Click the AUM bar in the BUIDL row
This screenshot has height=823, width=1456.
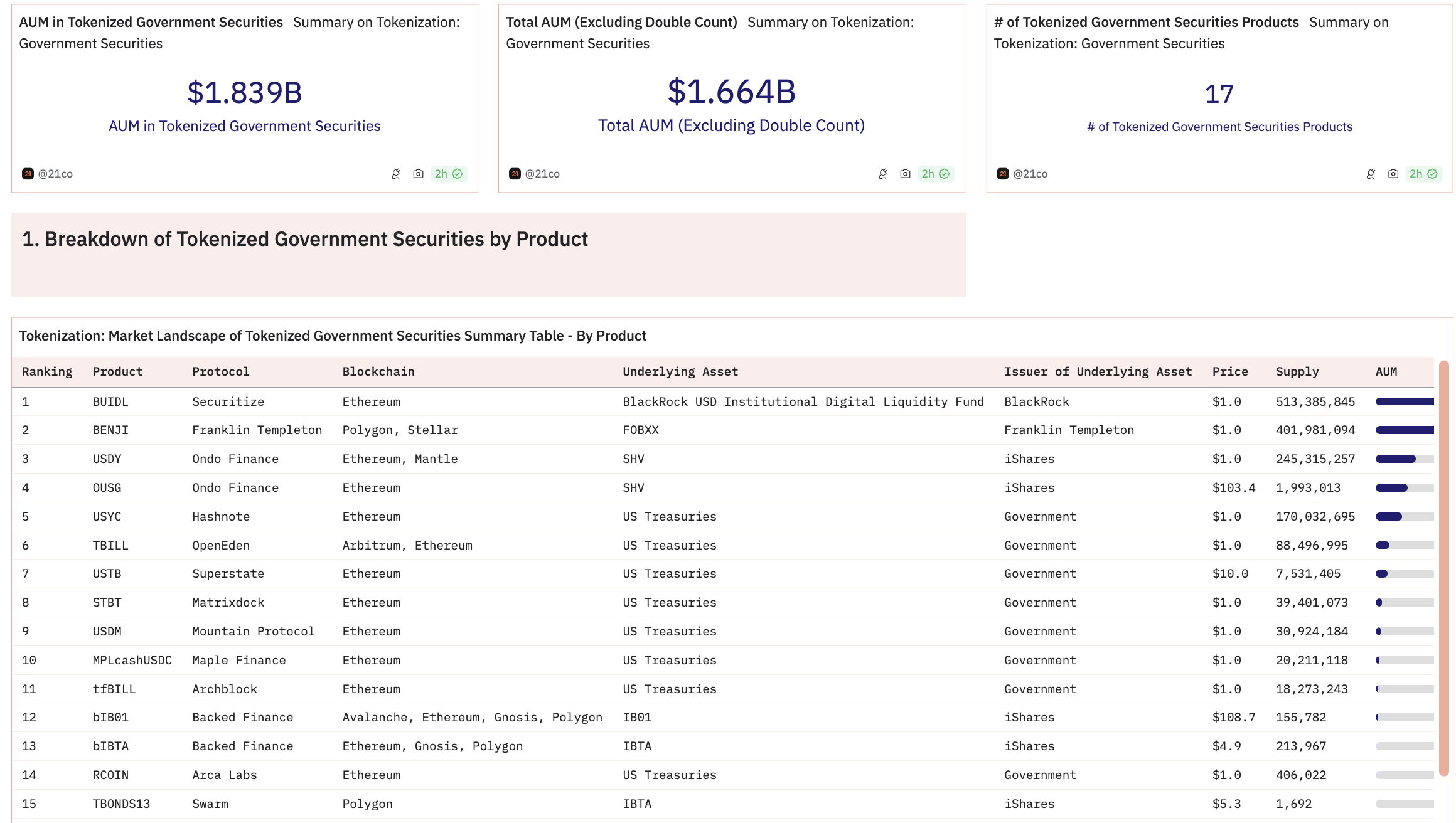pos(1405,401)
